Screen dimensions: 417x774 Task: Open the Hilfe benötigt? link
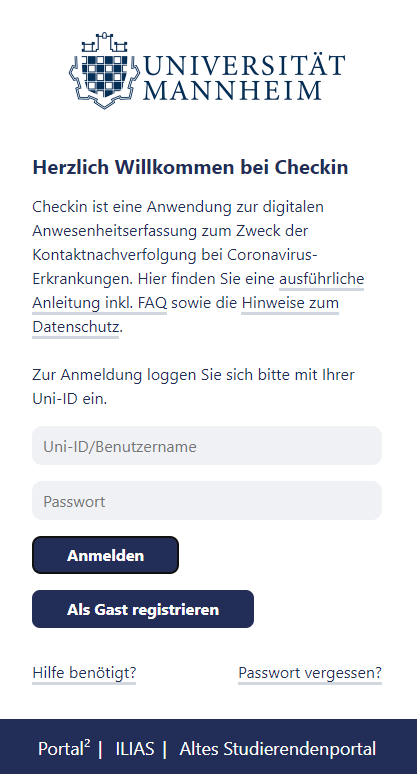pos(84,673)
